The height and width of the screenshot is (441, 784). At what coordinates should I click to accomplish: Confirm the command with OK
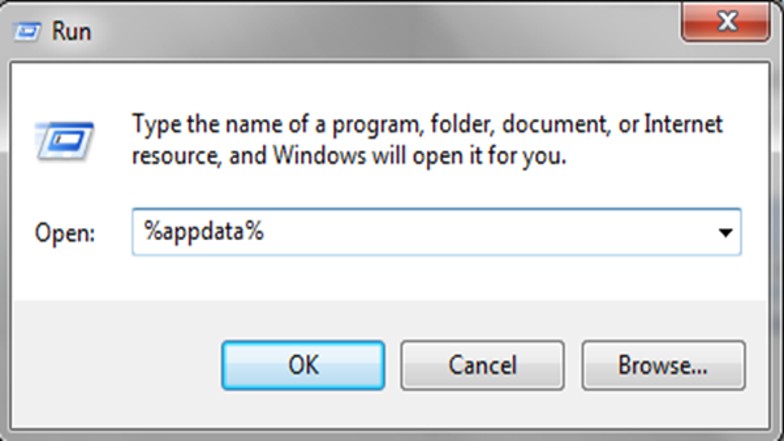coord(303,365)
